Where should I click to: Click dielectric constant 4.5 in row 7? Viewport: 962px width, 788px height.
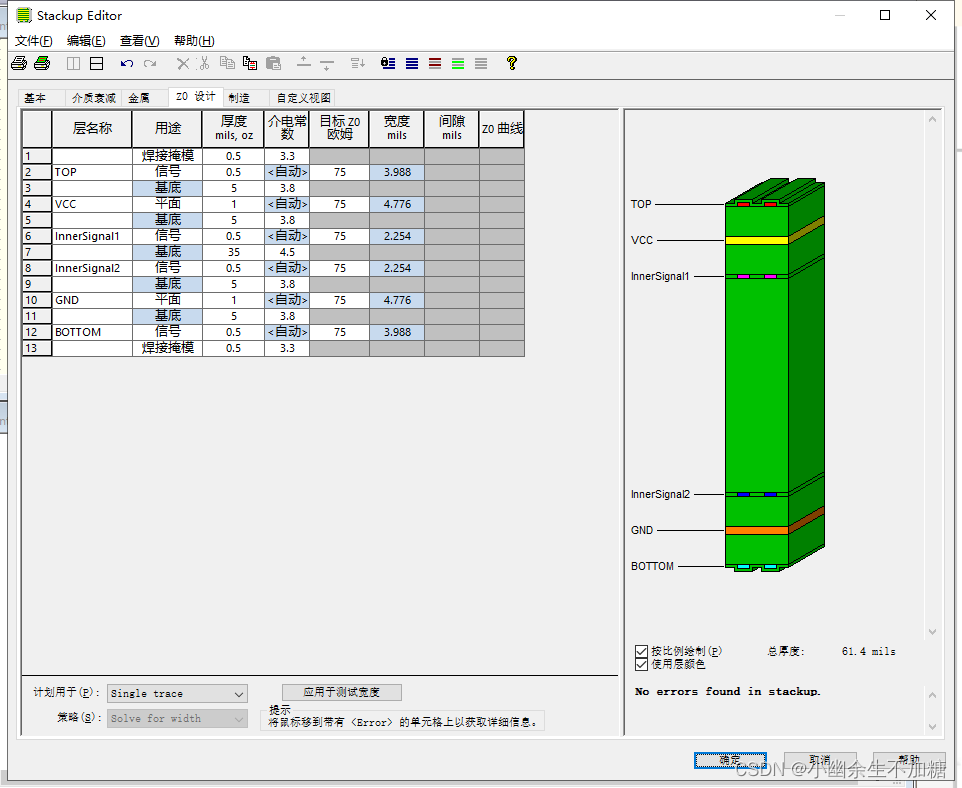pos(287,252)
